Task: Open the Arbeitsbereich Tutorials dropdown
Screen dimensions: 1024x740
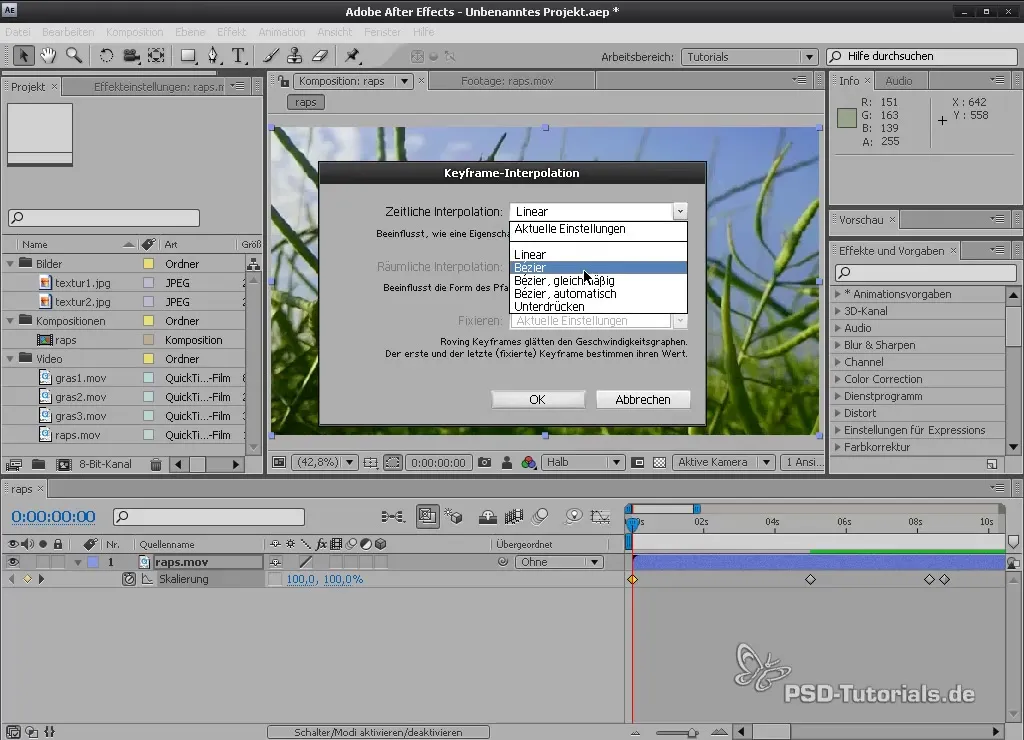Action: [749, 57]
